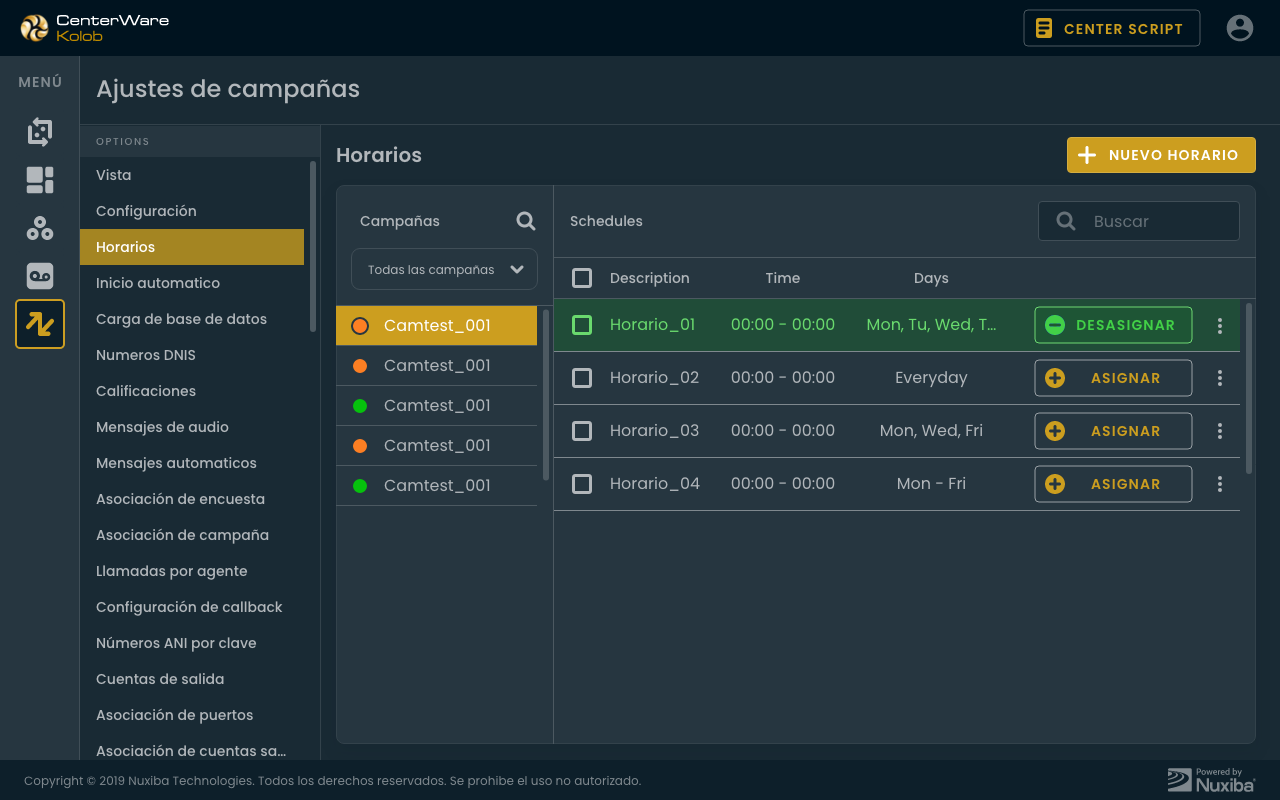Click the Mon, Wed, Fri days cell
The image size is (1280, 800).
pos(931,431)
